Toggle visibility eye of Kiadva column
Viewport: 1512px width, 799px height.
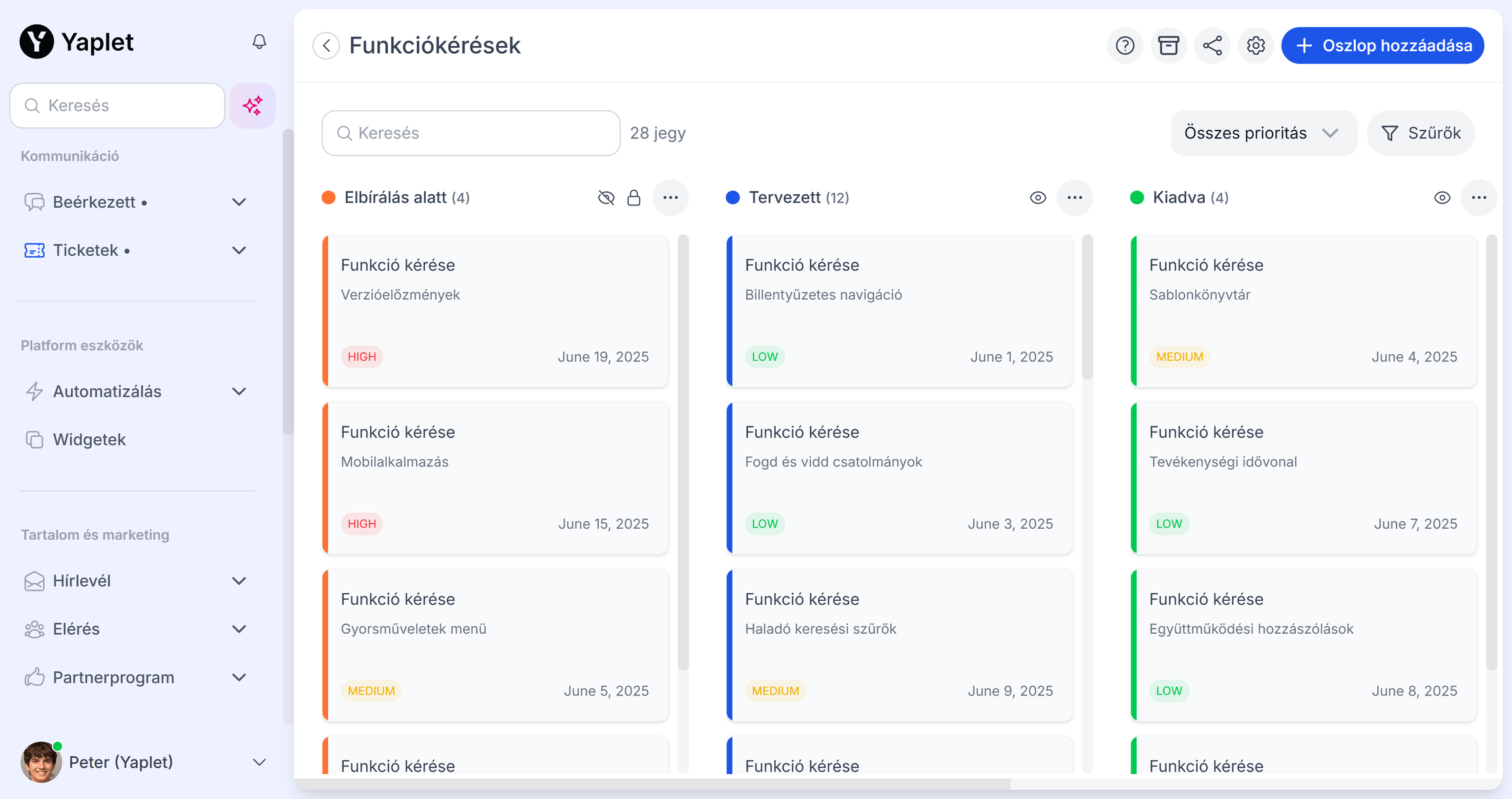1442,197
